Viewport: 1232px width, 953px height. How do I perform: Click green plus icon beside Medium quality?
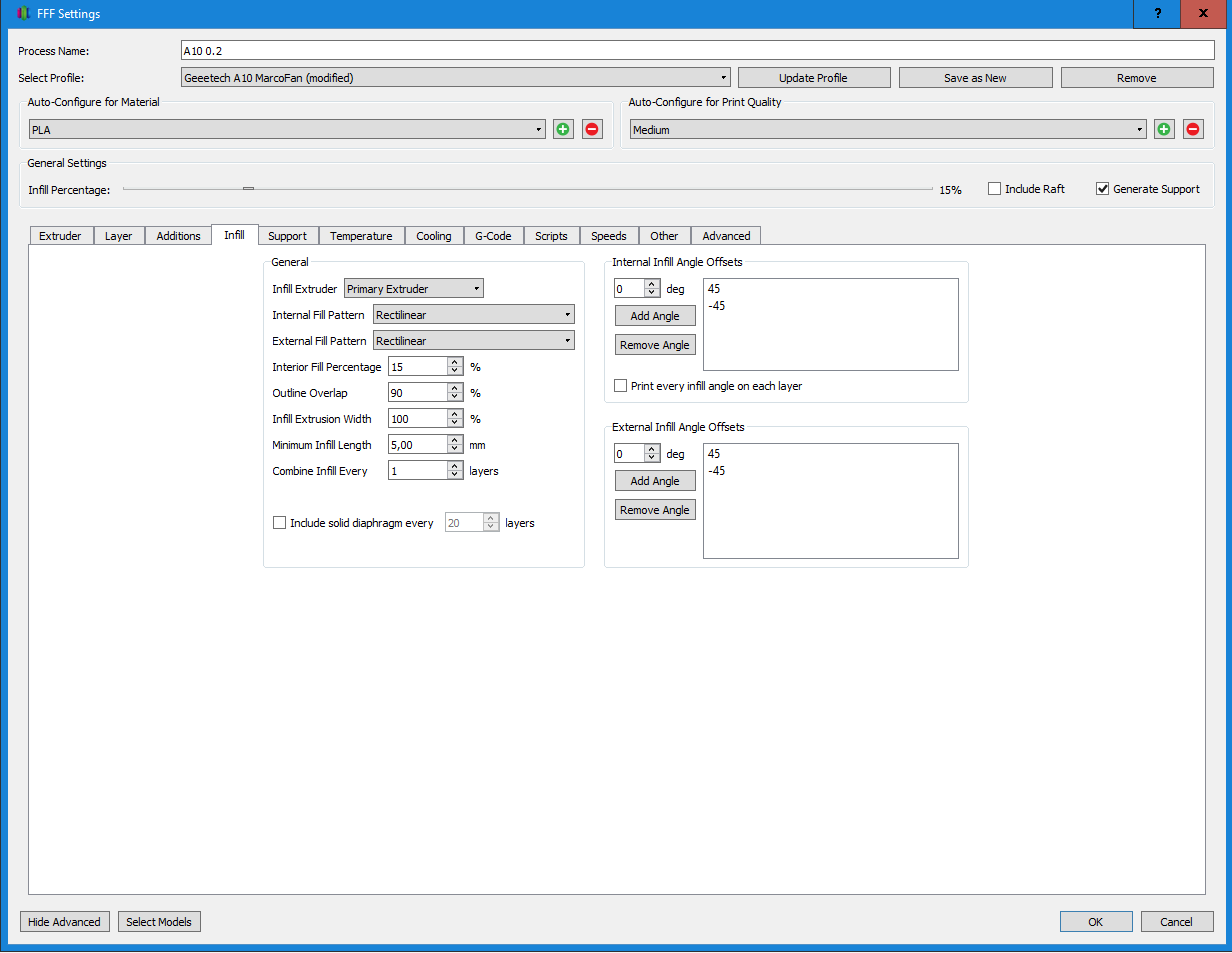[x=1164, y=129]
